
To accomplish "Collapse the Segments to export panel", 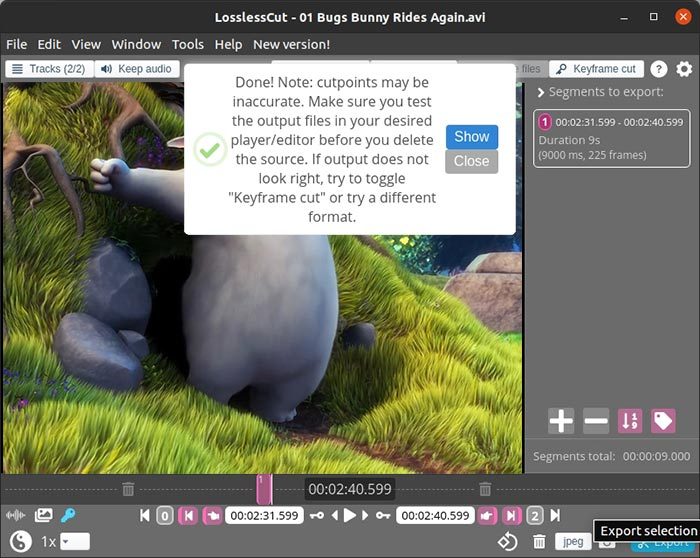I will coord(541,93).
